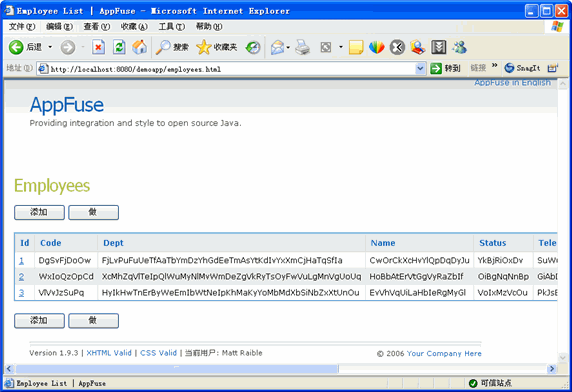
Task: Open the address bar dropdown arrow
Action: tap(420, 68)
